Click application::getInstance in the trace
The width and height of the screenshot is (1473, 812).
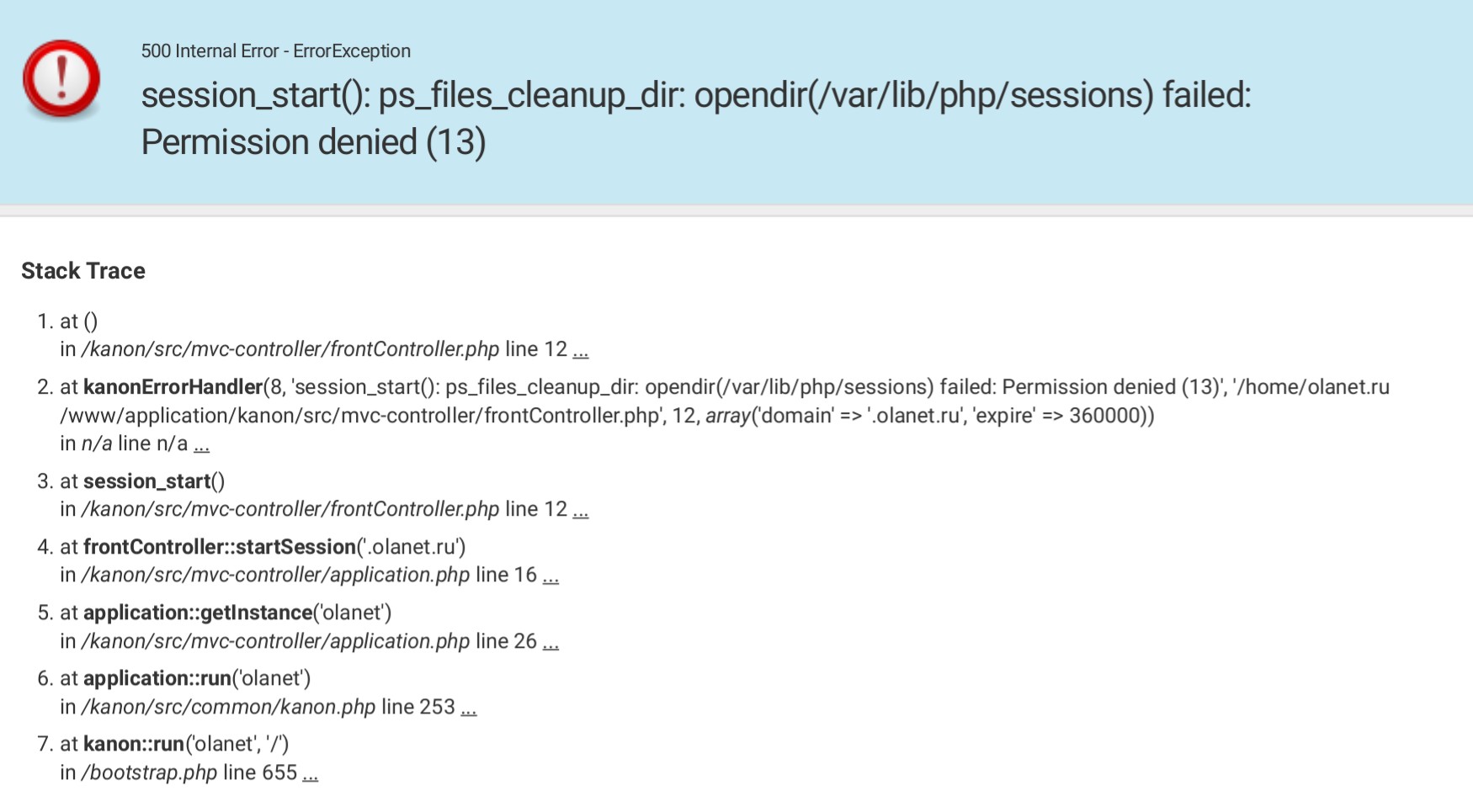(x=198, y=613)
